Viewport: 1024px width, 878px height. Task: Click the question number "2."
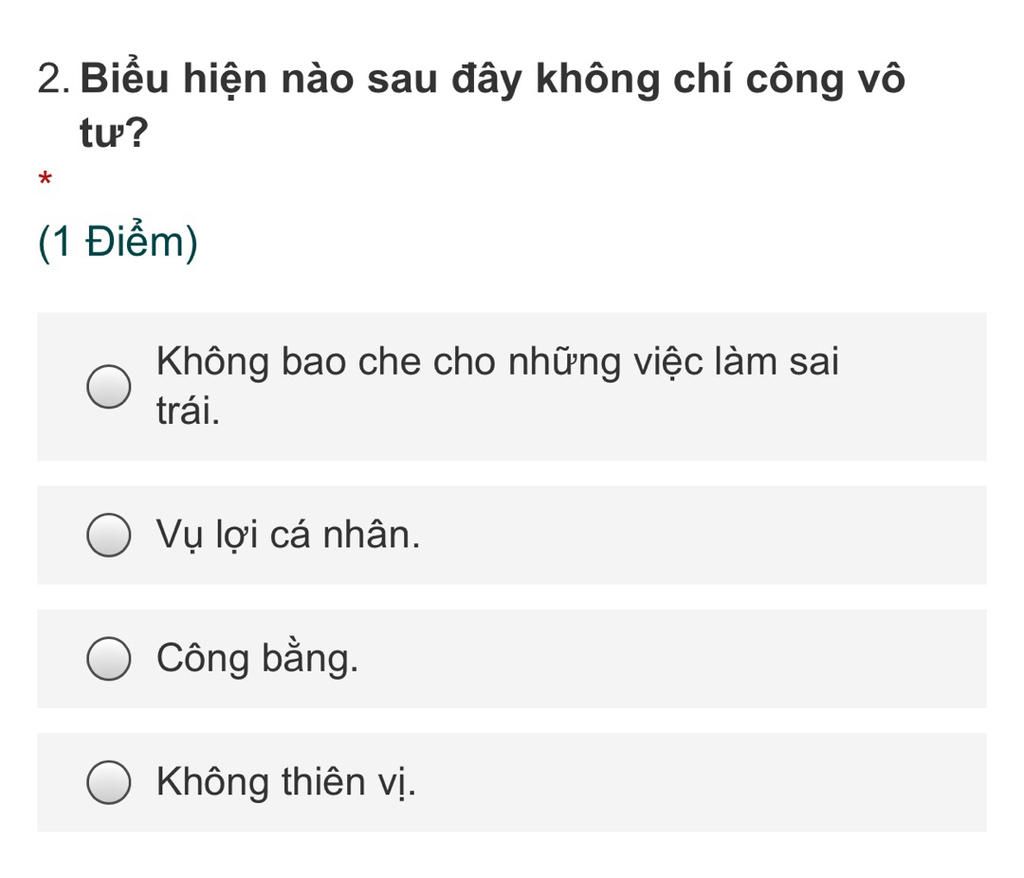coord(54,79)
